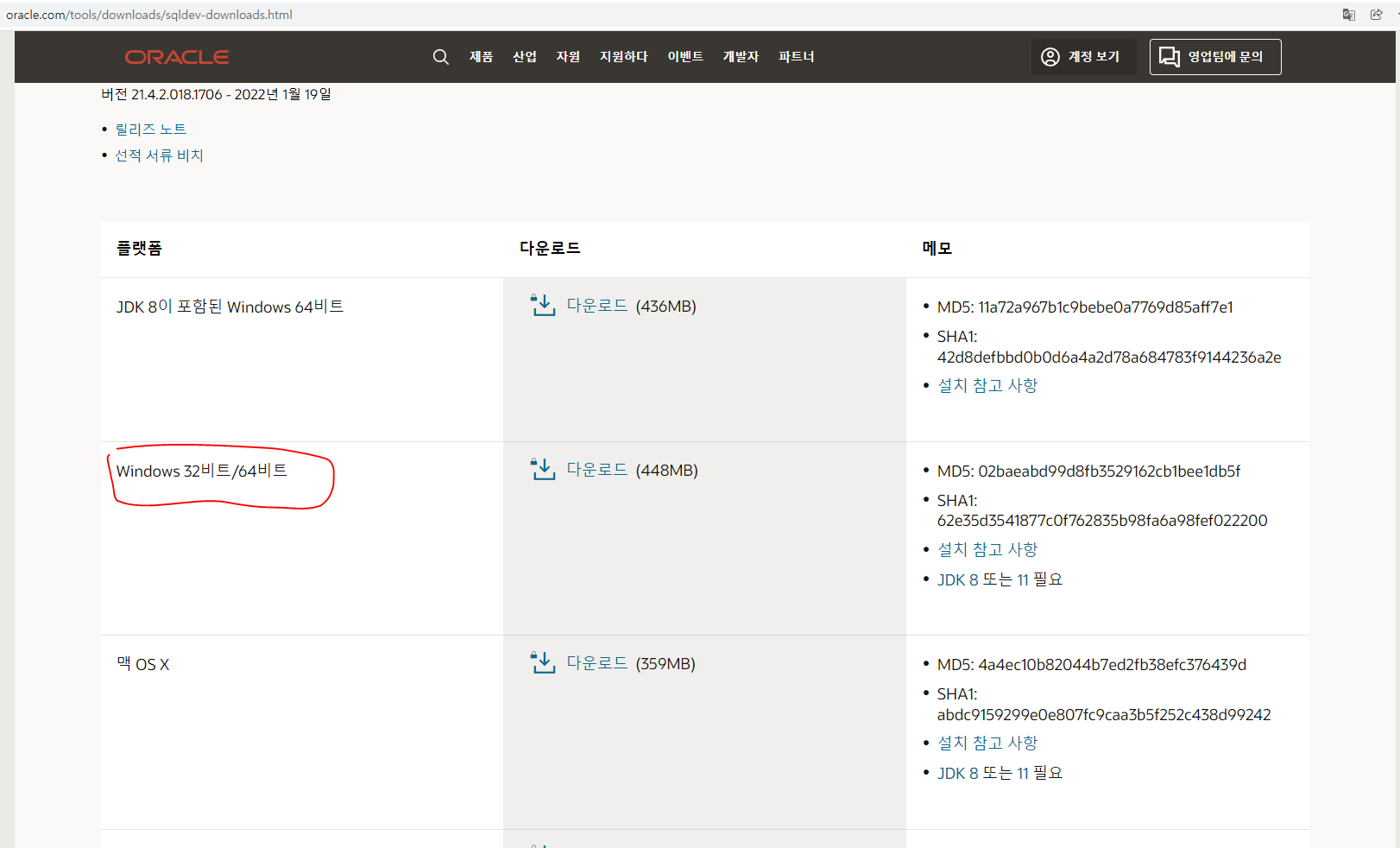Image resolution: width=1400 pixels, height=848 pixels.
Task: Click SHA1 62e35d3541877c0f762835b98fa6a98fef022200 value
Action: pos(1102,521)
